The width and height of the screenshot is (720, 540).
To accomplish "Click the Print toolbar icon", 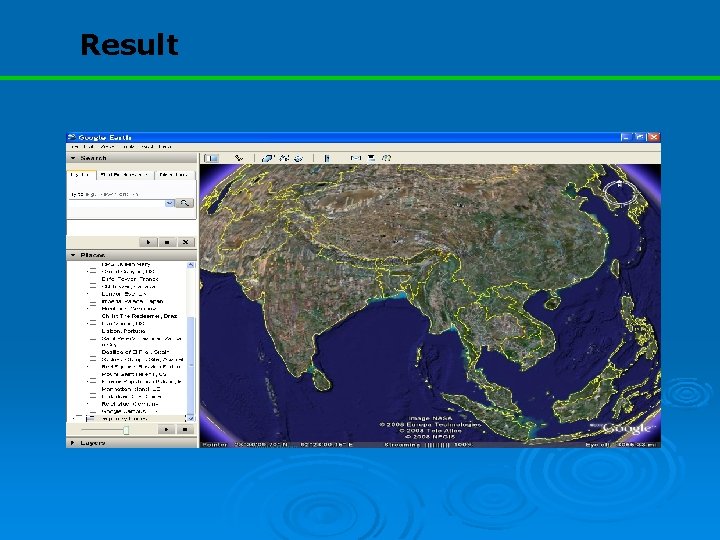I will [x=371, y=158].
